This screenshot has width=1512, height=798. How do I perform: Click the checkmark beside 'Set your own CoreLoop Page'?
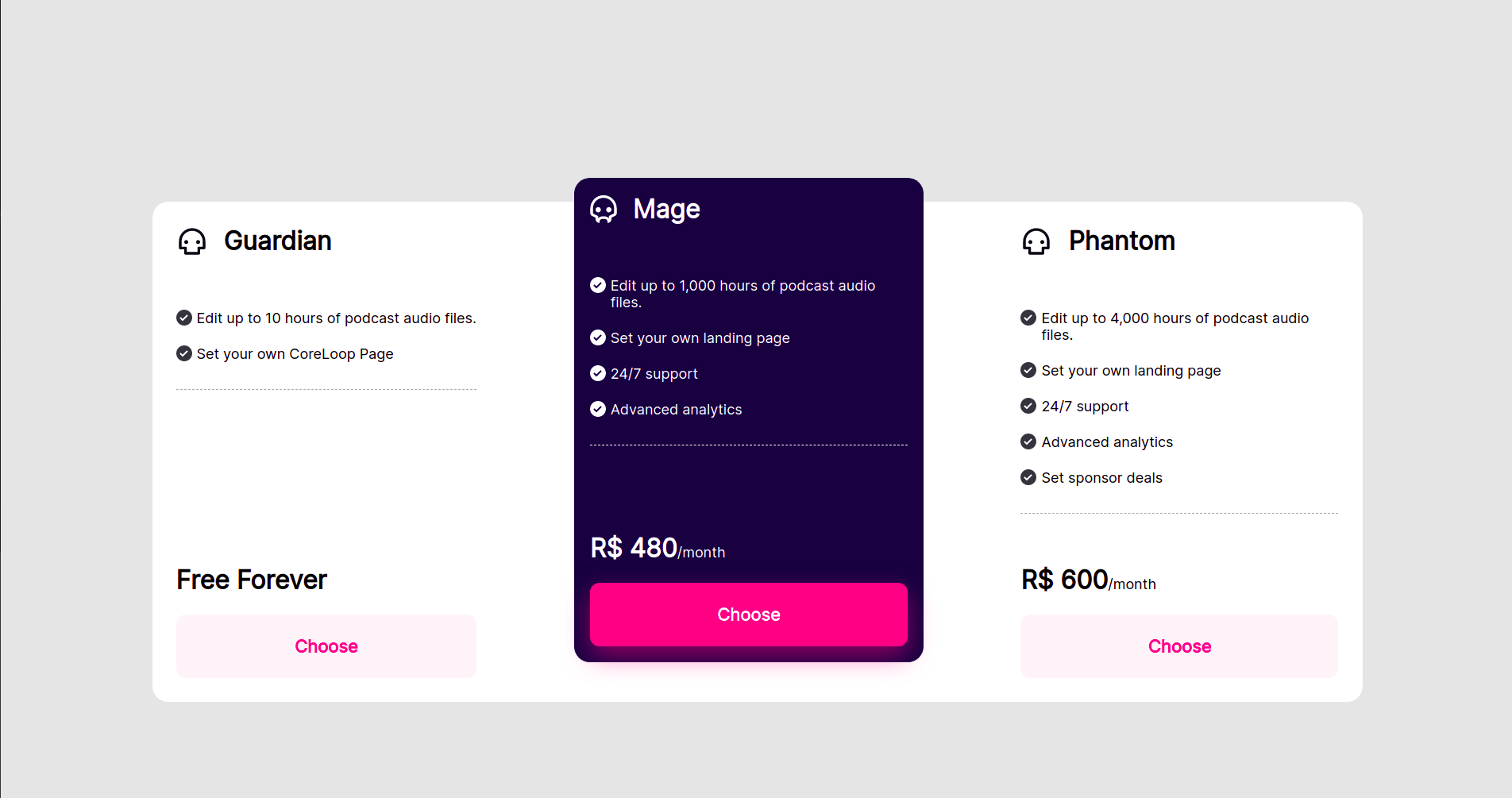pyautogui.click(x=183, y=353)
